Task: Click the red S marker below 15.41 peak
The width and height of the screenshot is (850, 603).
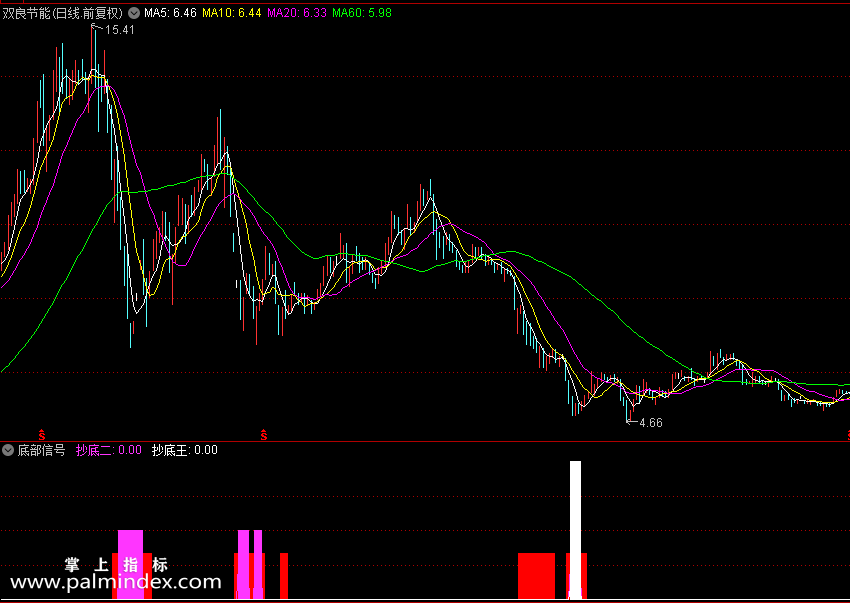Action: point(41,434)
